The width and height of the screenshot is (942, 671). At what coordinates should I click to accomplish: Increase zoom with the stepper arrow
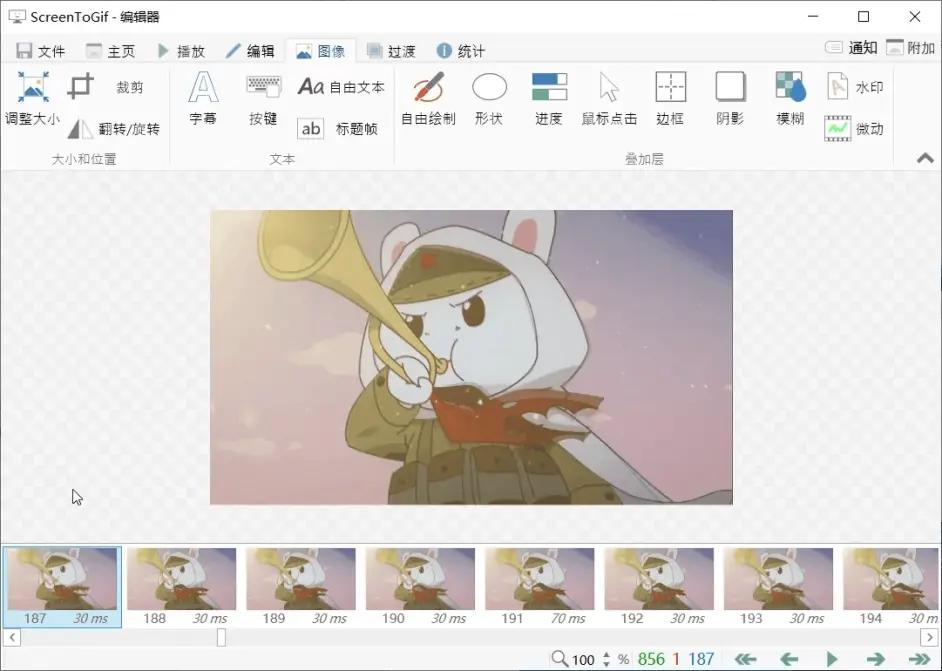[x=606, y=654]
